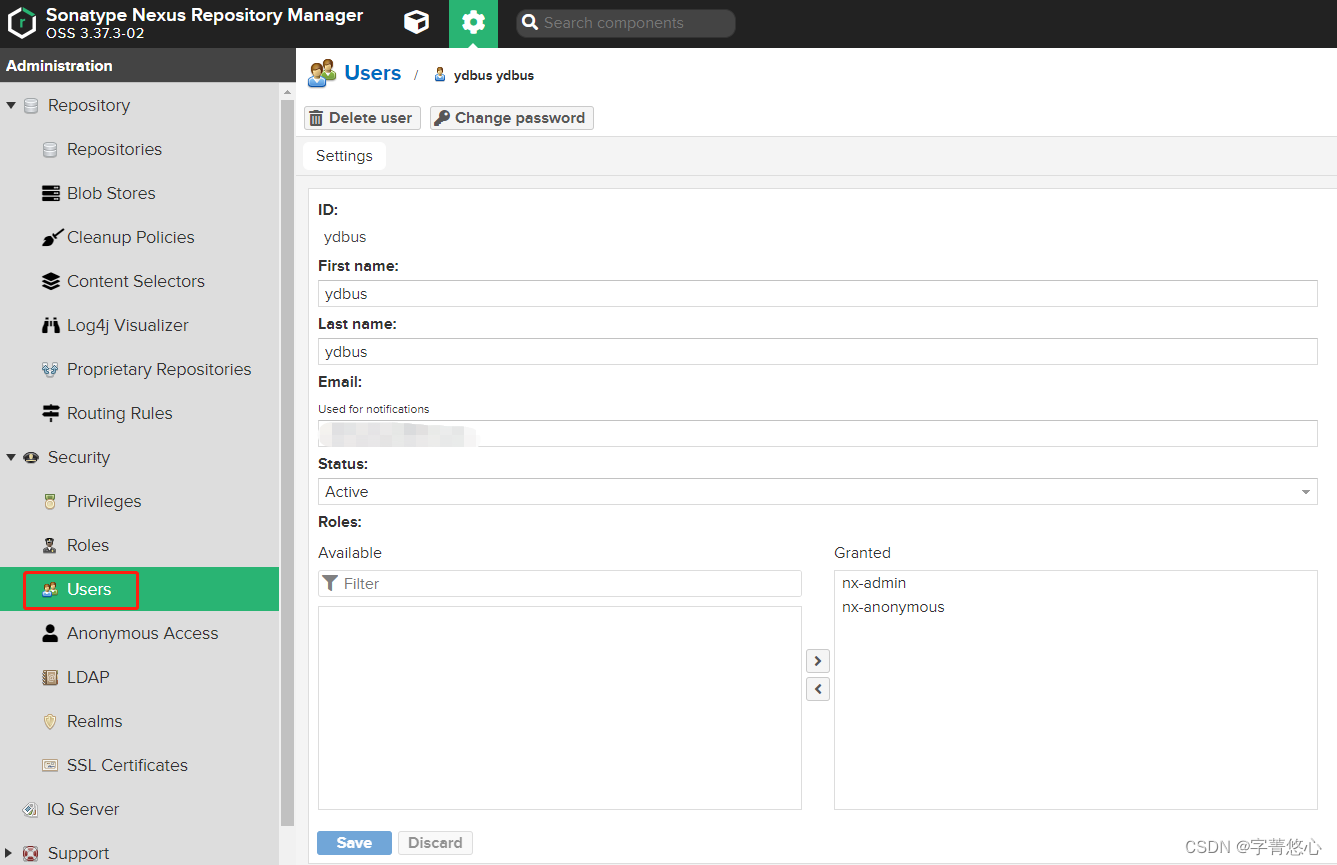
Task: Click the Search components field
Action: (x=625, y=23)
